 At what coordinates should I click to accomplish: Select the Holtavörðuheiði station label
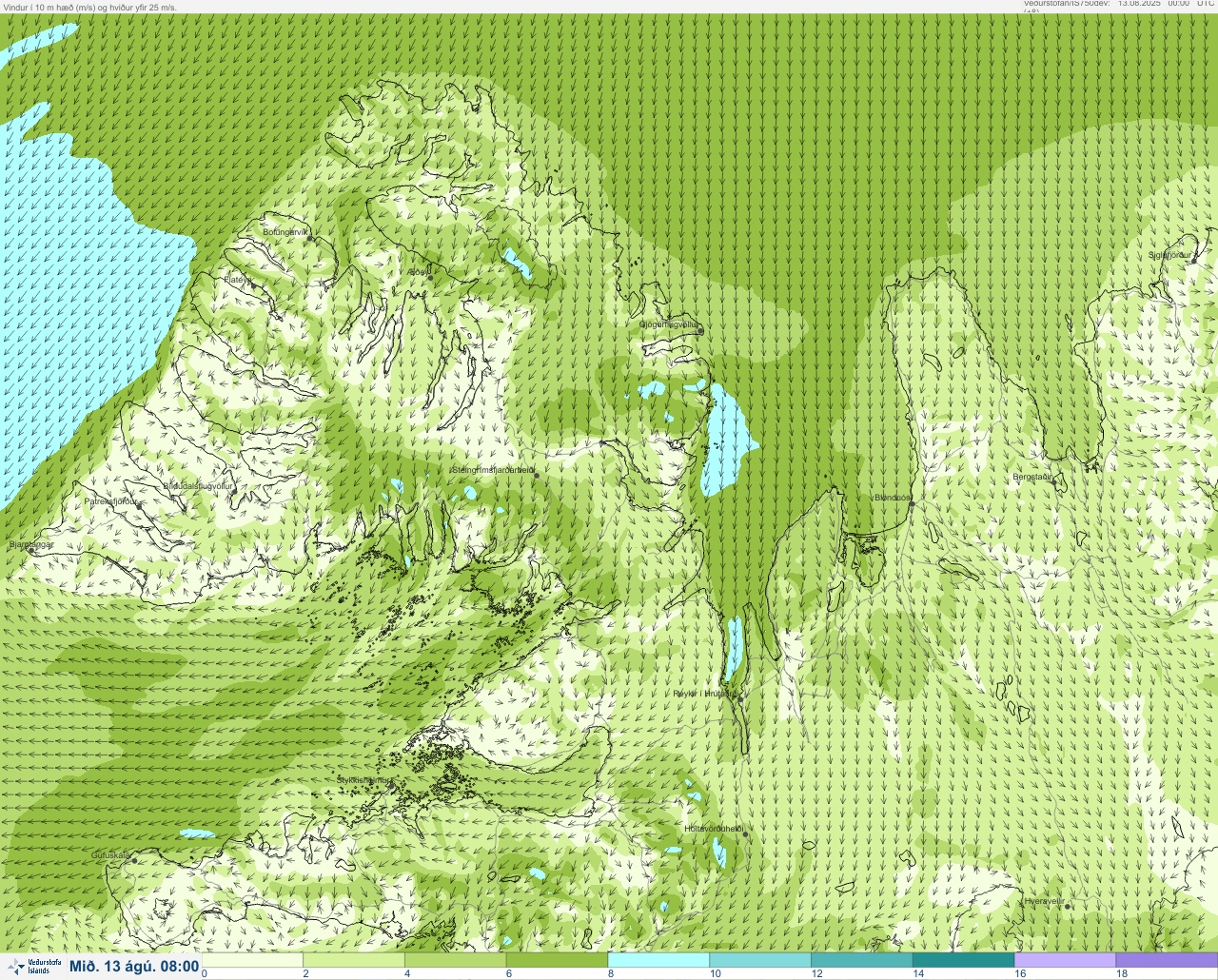coord(713,829)
